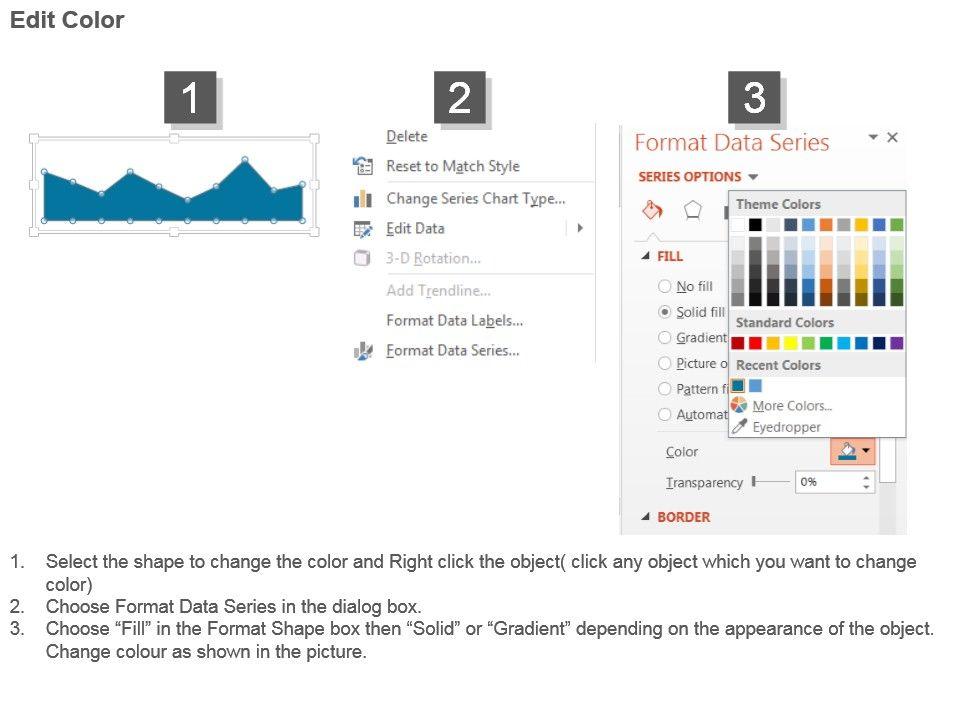The height and width of the screenshot is (720, 960).
Task: Switch to the Effects pentagon icon
Action: (692, 210)
